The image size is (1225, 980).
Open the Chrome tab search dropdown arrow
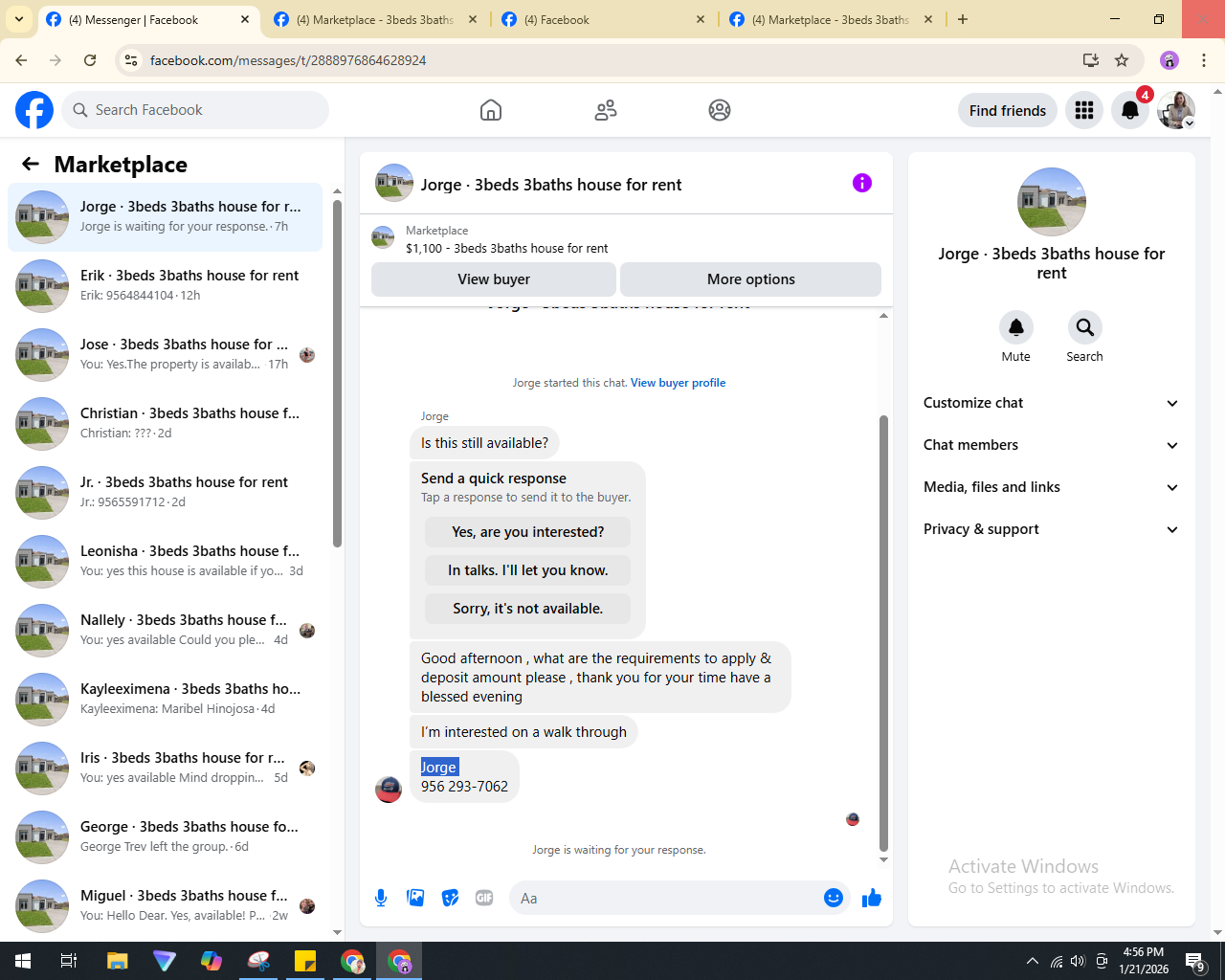(x=19, y=19)
